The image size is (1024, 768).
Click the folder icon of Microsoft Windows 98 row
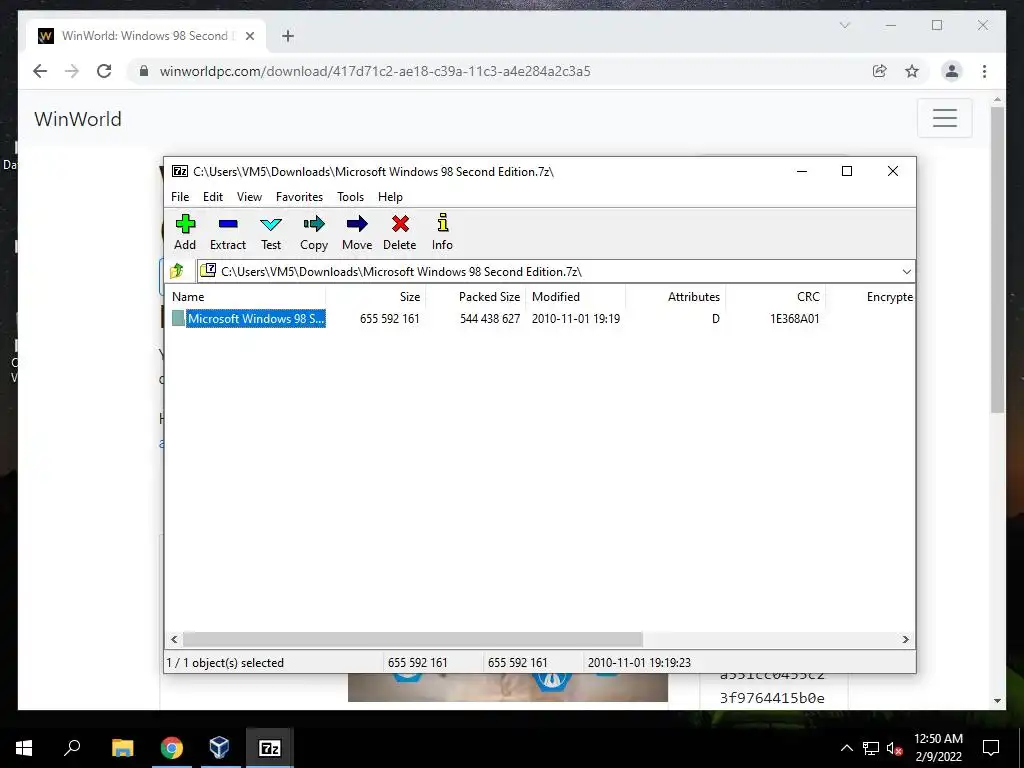(x=178, y=318)
